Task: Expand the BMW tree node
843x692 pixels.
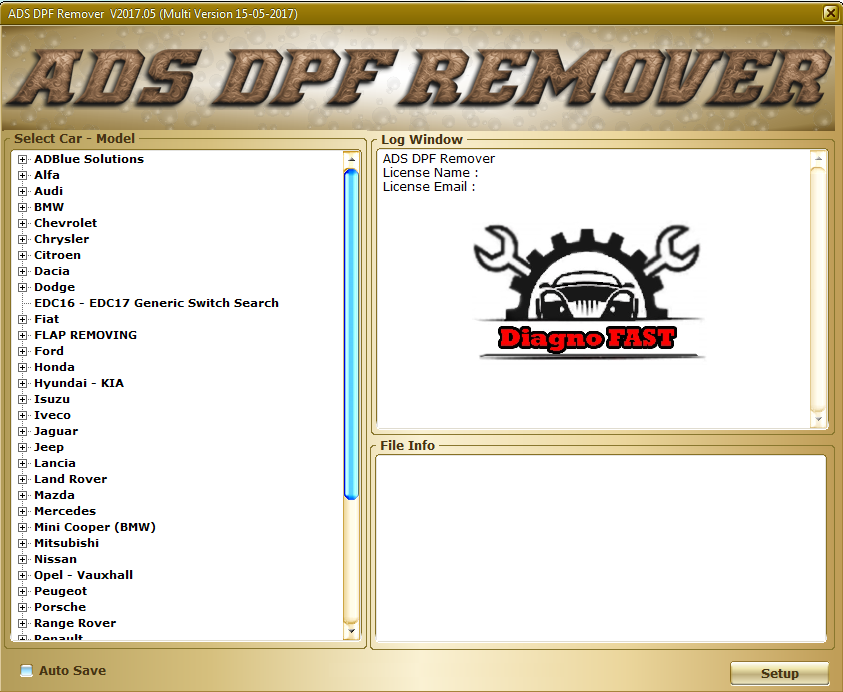Action: click(x=23, y=208)
